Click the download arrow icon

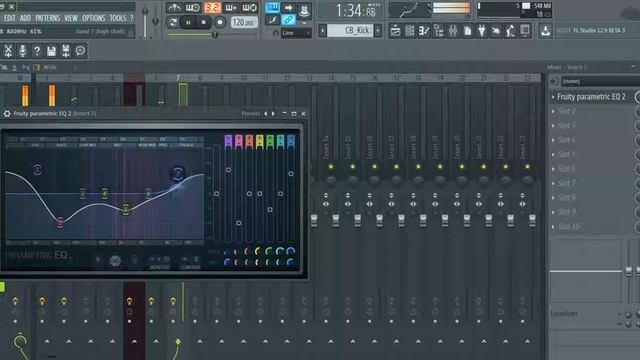pyautogui.click(x=545, y=31)
